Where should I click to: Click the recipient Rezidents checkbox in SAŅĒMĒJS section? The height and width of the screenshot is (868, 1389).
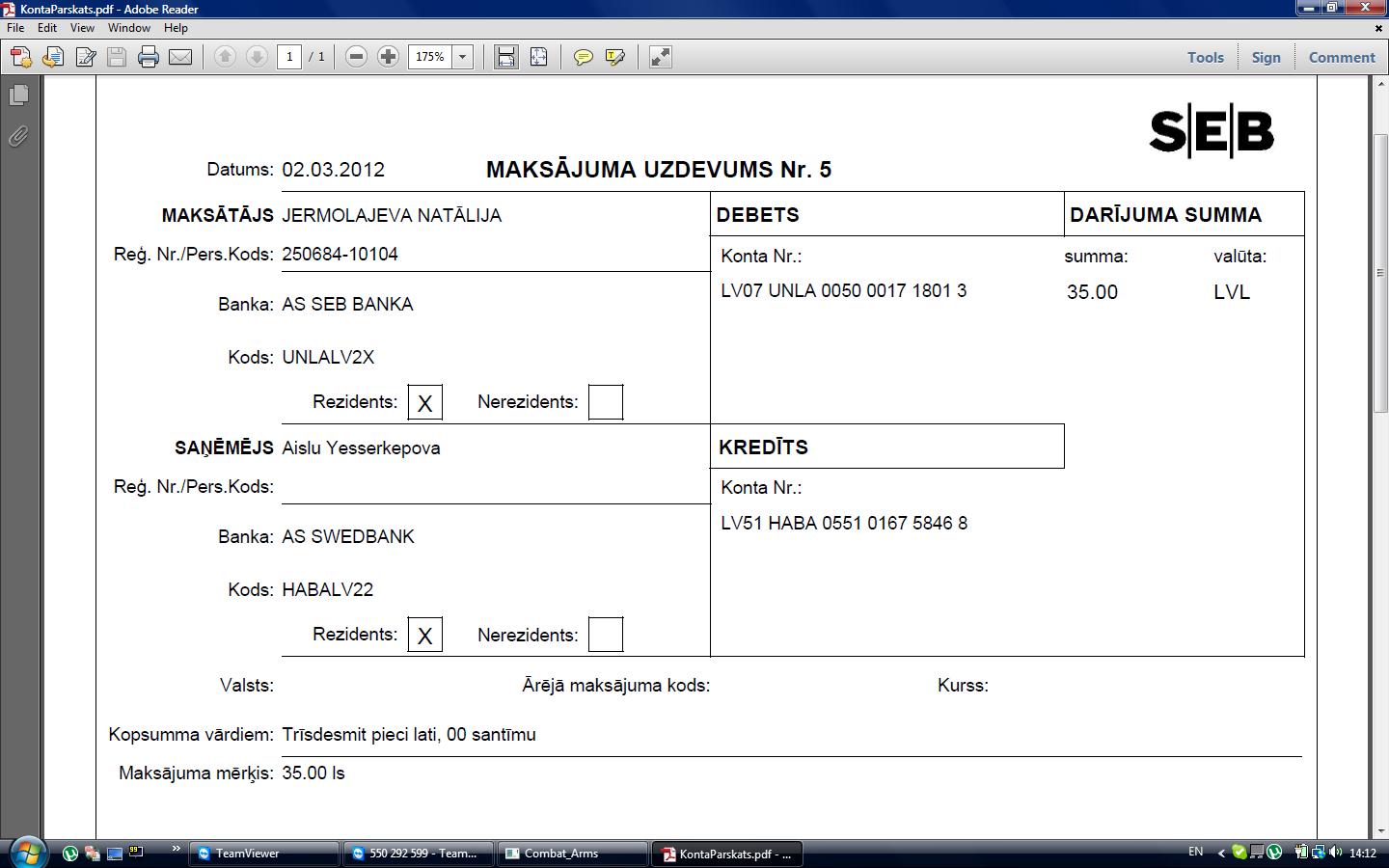(425, 635)
